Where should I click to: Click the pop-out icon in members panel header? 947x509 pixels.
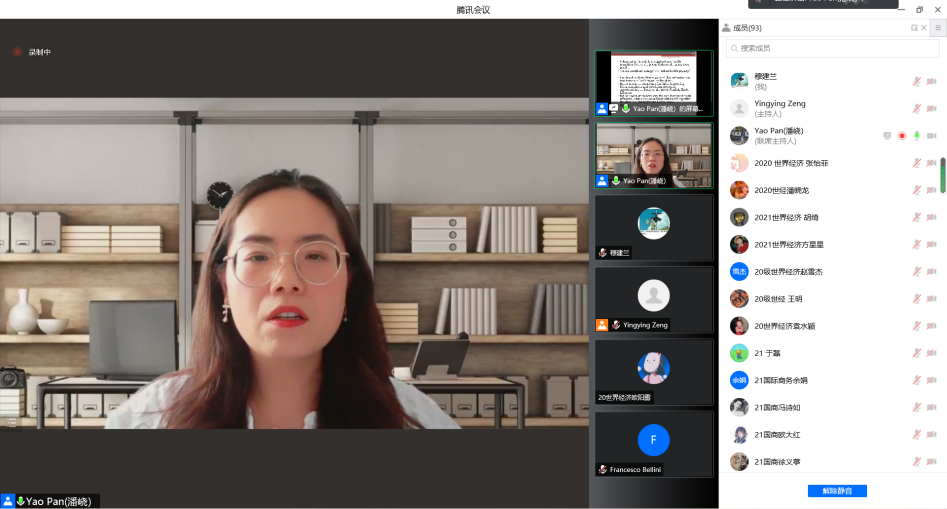tap(914, 28)
